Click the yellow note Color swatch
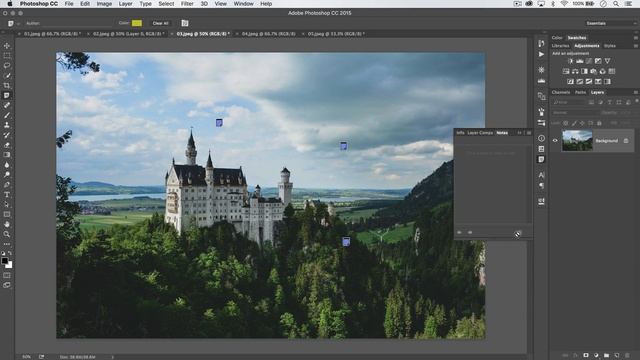This screenshot has width=640, height=360. tap(137, 23)
